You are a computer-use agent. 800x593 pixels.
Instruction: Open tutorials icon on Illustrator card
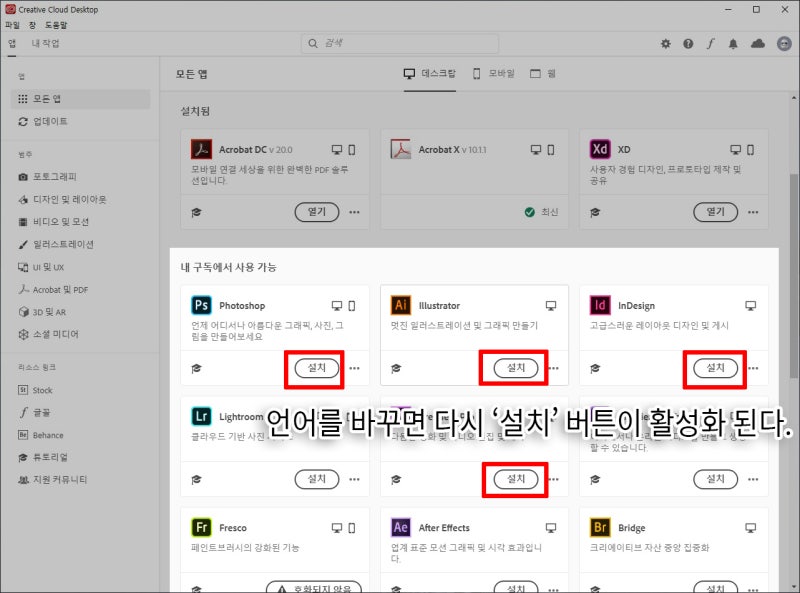[x=396, y=368]
